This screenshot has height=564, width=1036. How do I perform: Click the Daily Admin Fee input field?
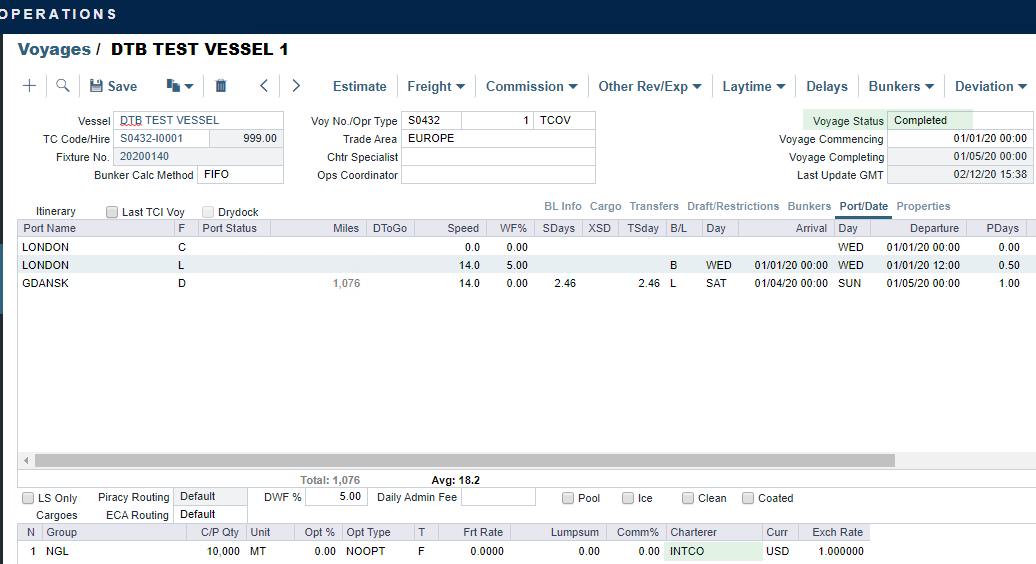(x=498, y=497)
